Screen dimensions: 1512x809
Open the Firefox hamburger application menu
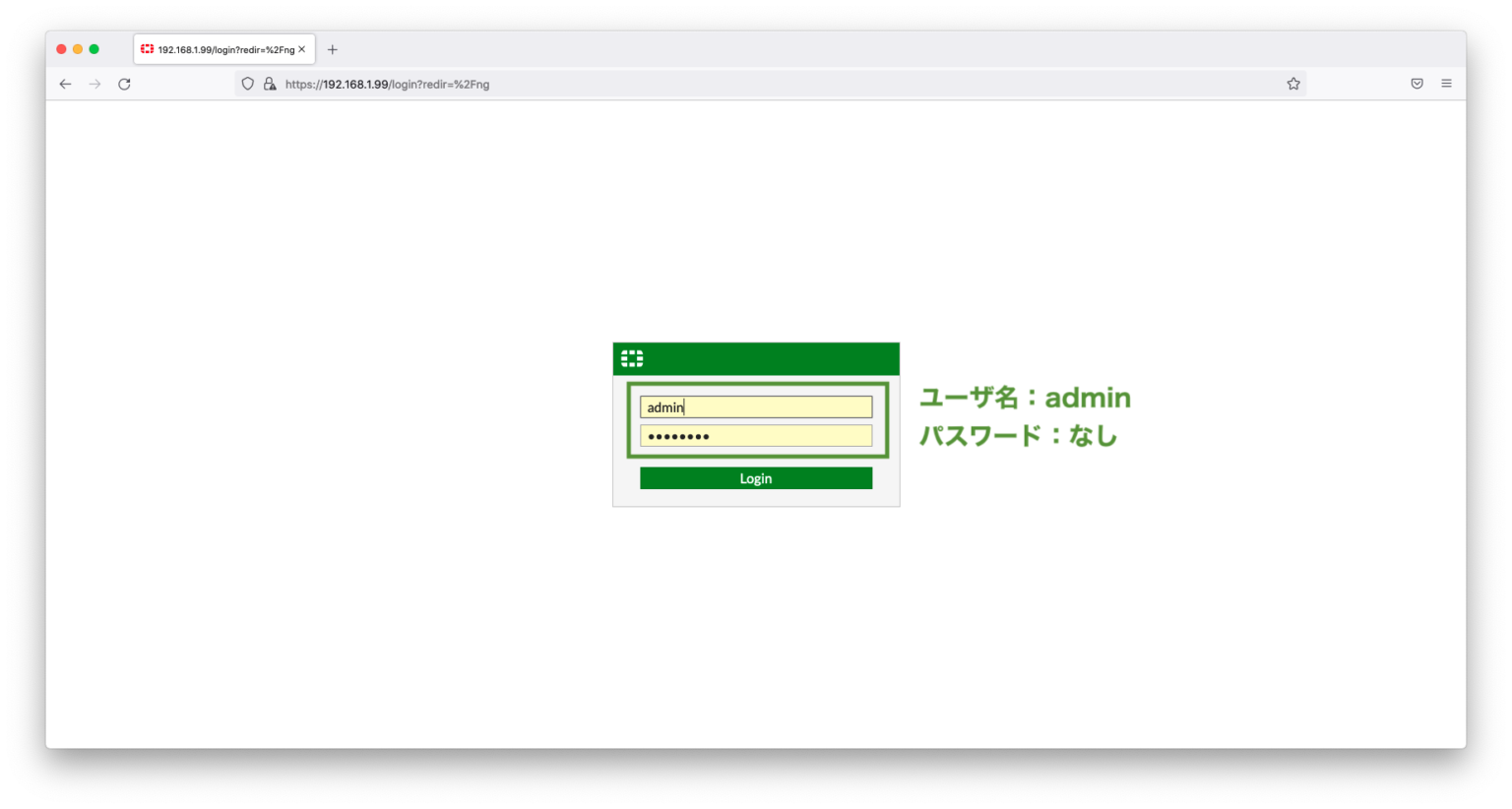click(x=1446, y=85)
